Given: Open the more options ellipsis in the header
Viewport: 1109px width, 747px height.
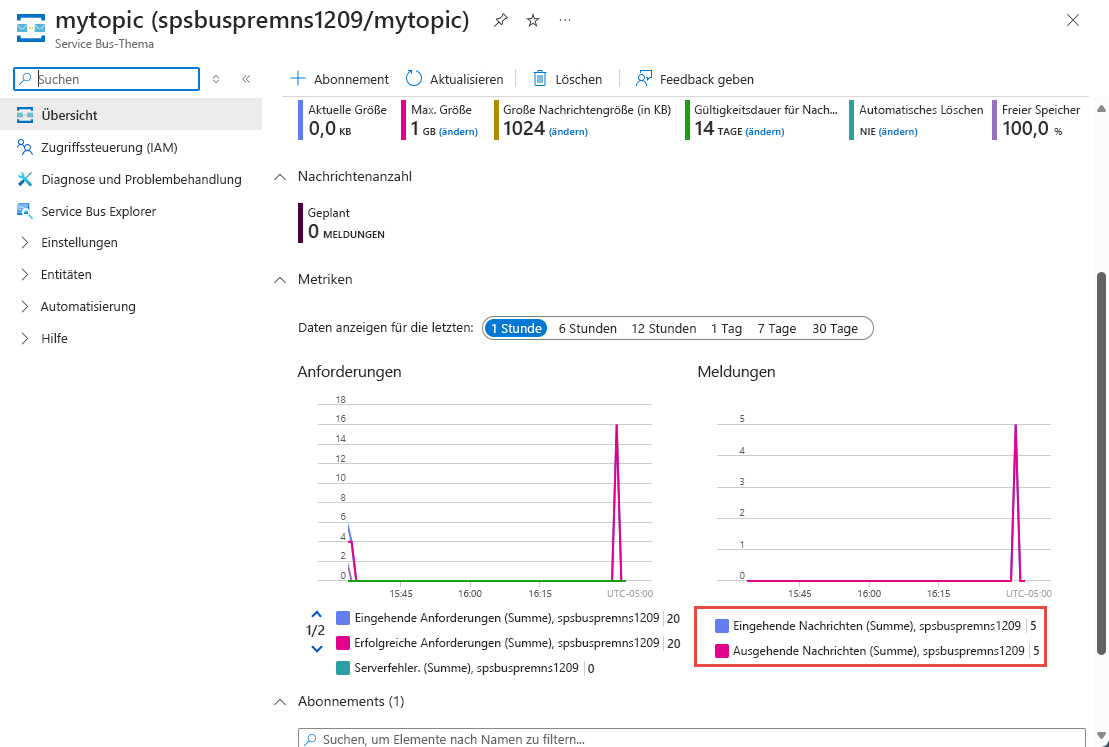Looking at the screenshot, I should pos(564,21).
